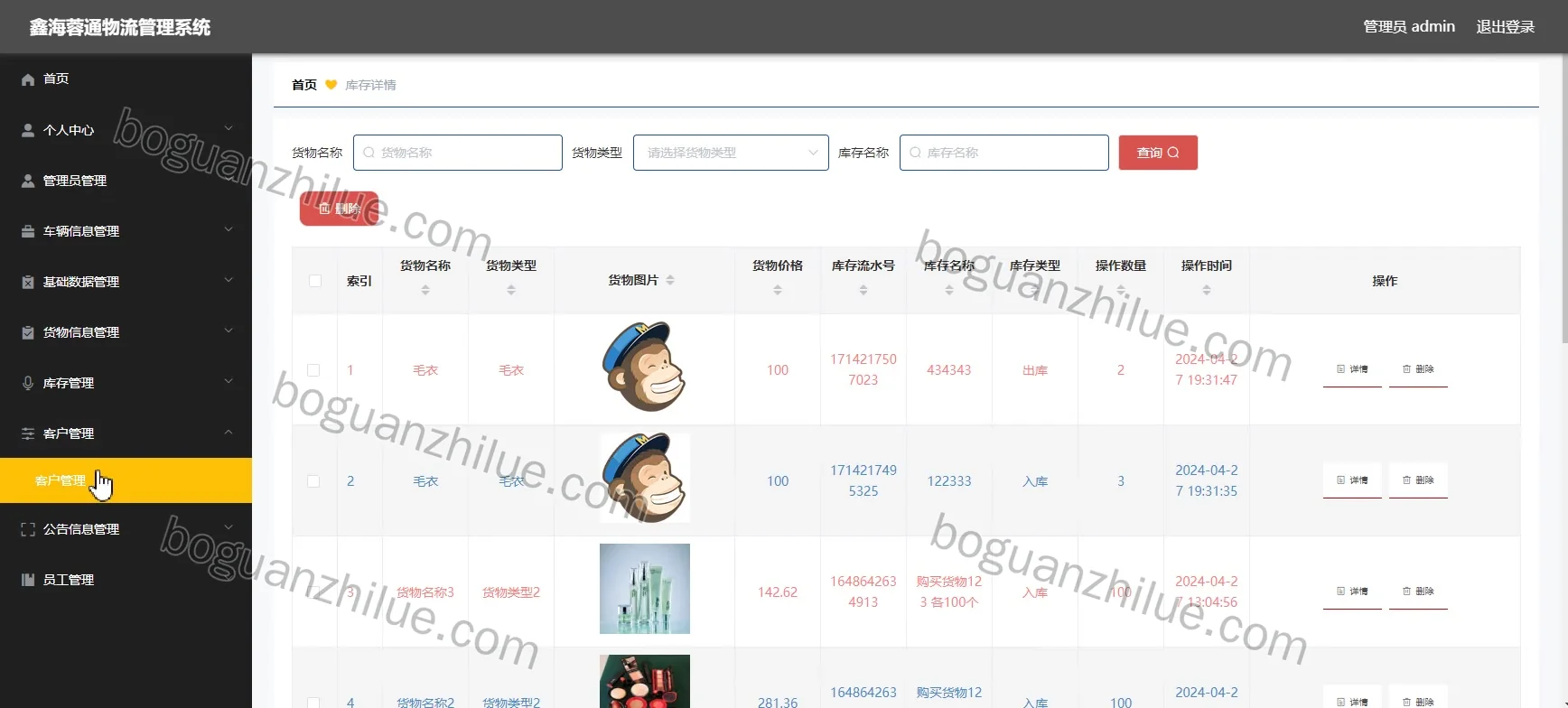The height and width of the screenshot is (708, 1568).
Task: Sort table by 货物类型 column arrows
Action: (511, 290)
